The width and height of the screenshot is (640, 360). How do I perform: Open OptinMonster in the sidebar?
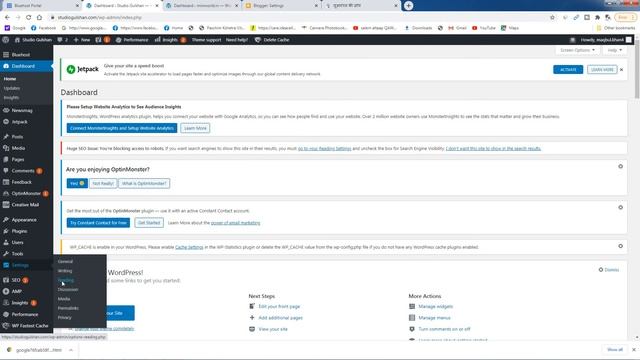coord(27,193)
